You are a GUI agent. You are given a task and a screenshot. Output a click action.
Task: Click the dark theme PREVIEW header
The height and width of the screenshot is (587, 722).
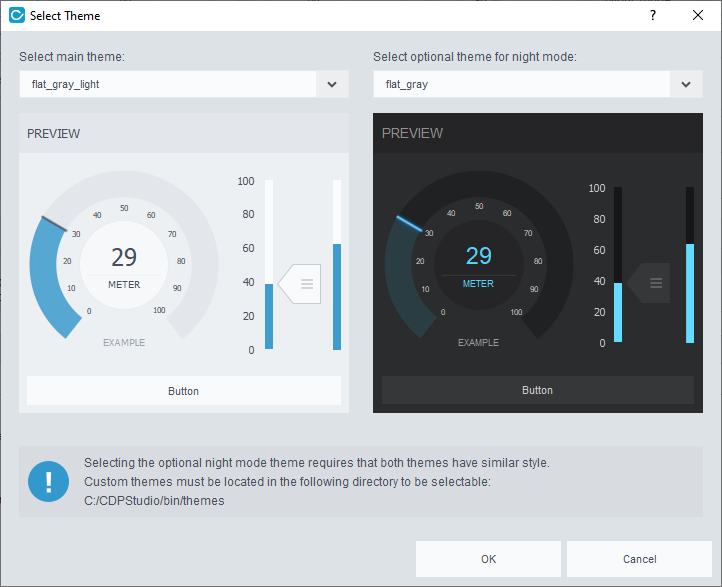pos(412,133)
